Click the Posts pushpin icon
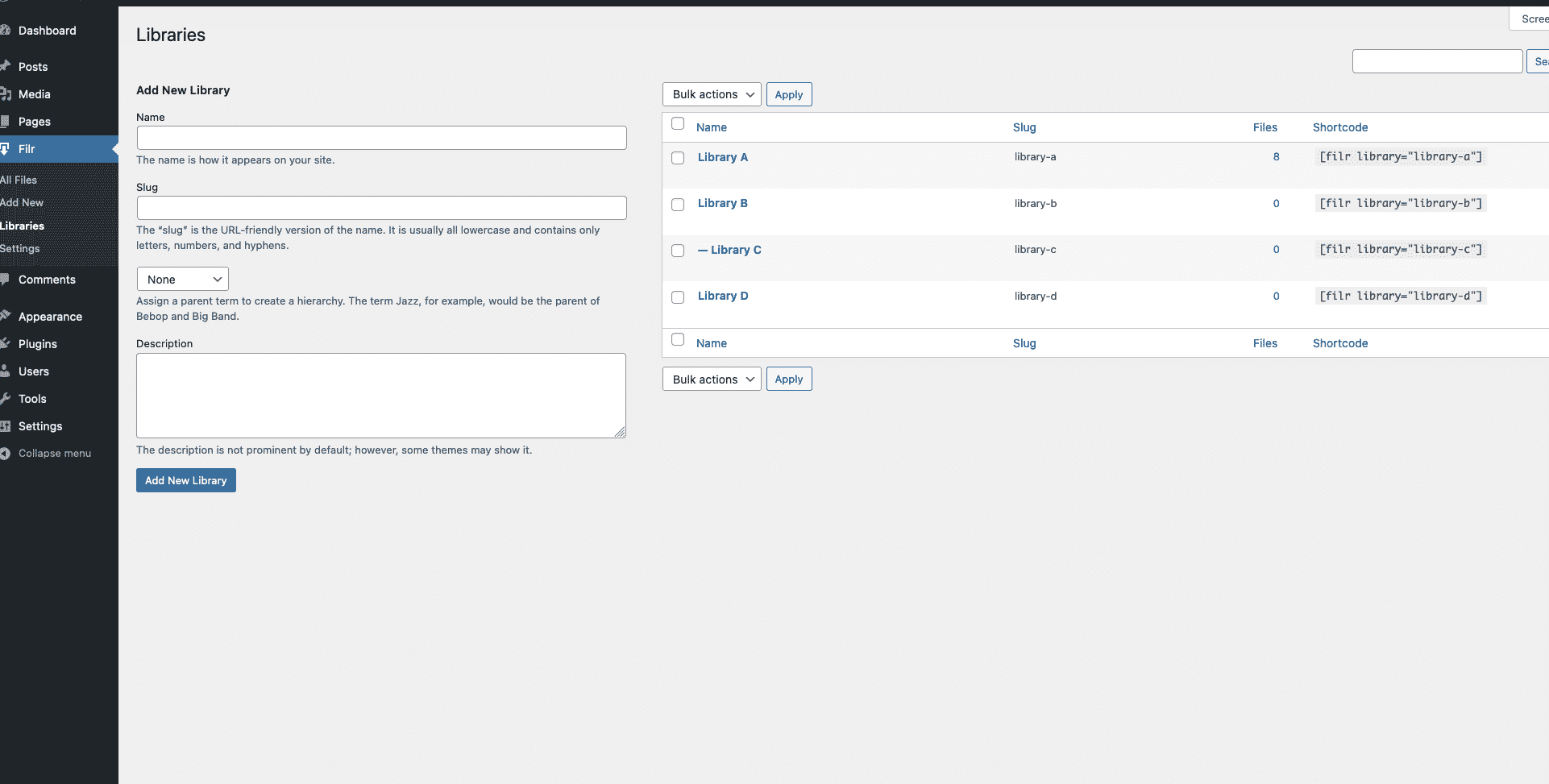Viewport: 1549px width, 784px height. pos(4,66)
